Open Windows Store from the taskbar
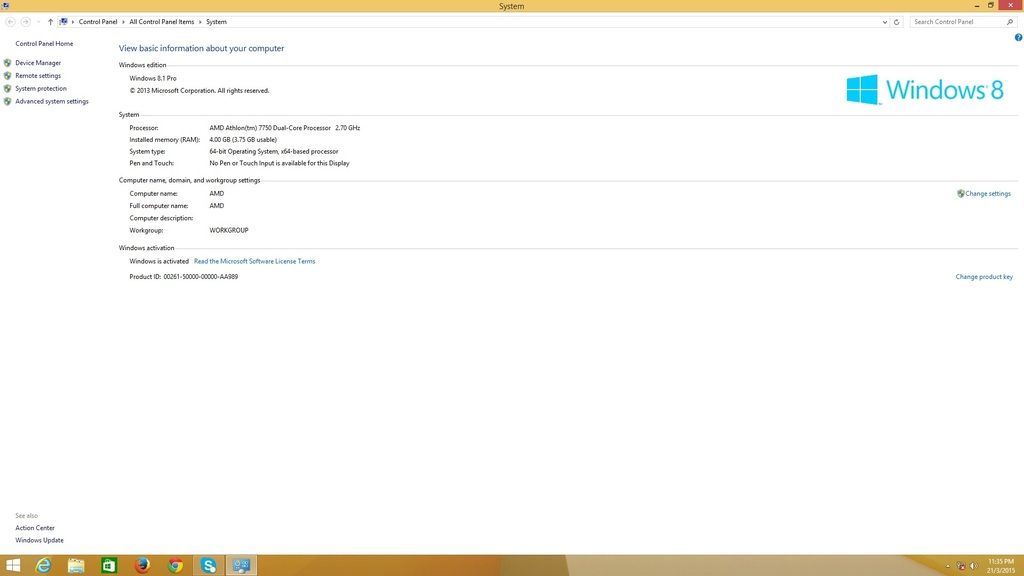The height and width of the screenshot is (576, 1024). [109, 566]
